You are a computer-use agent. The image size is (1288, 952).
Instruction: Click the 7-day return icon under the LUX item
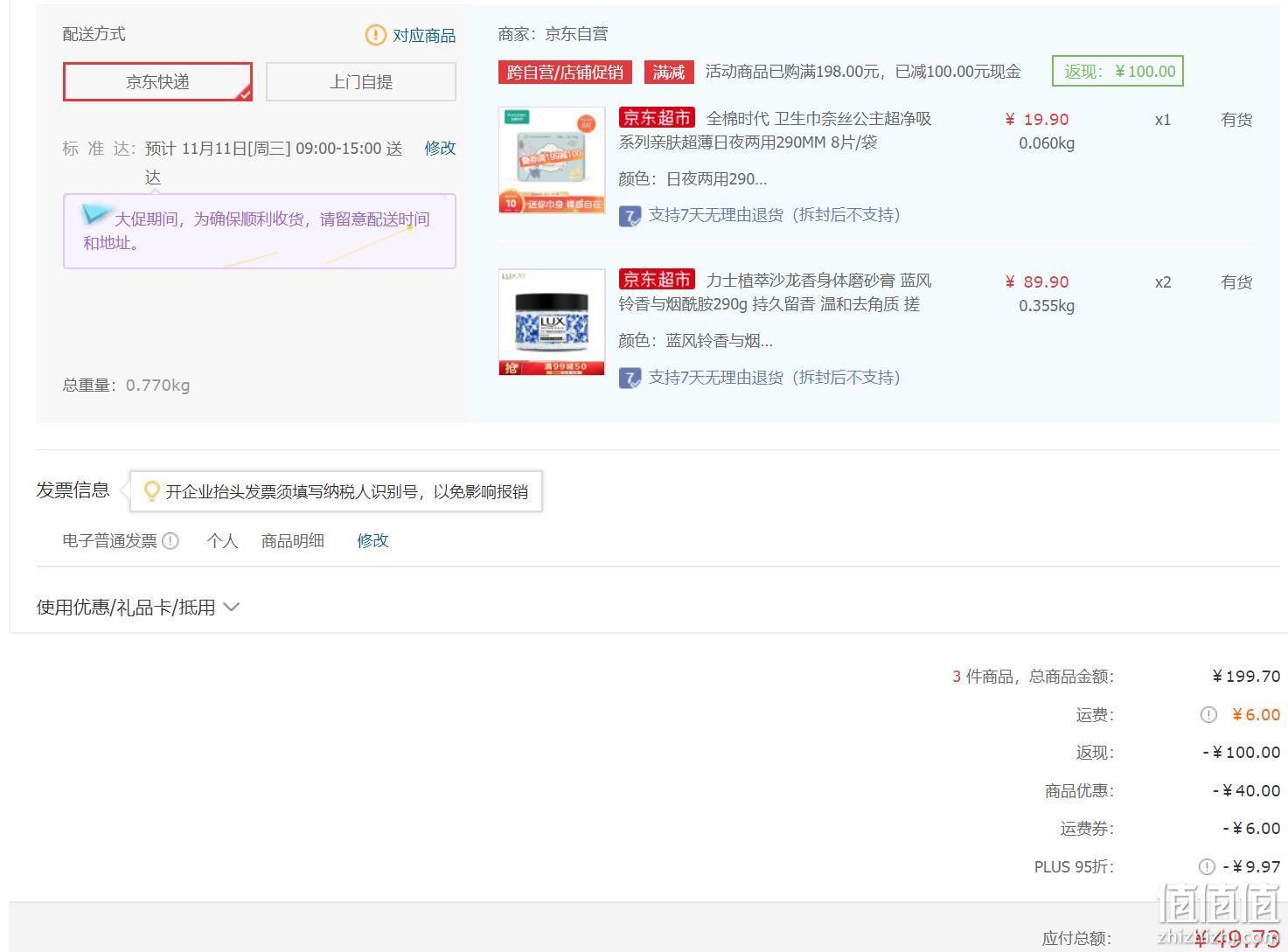[630, 379]
